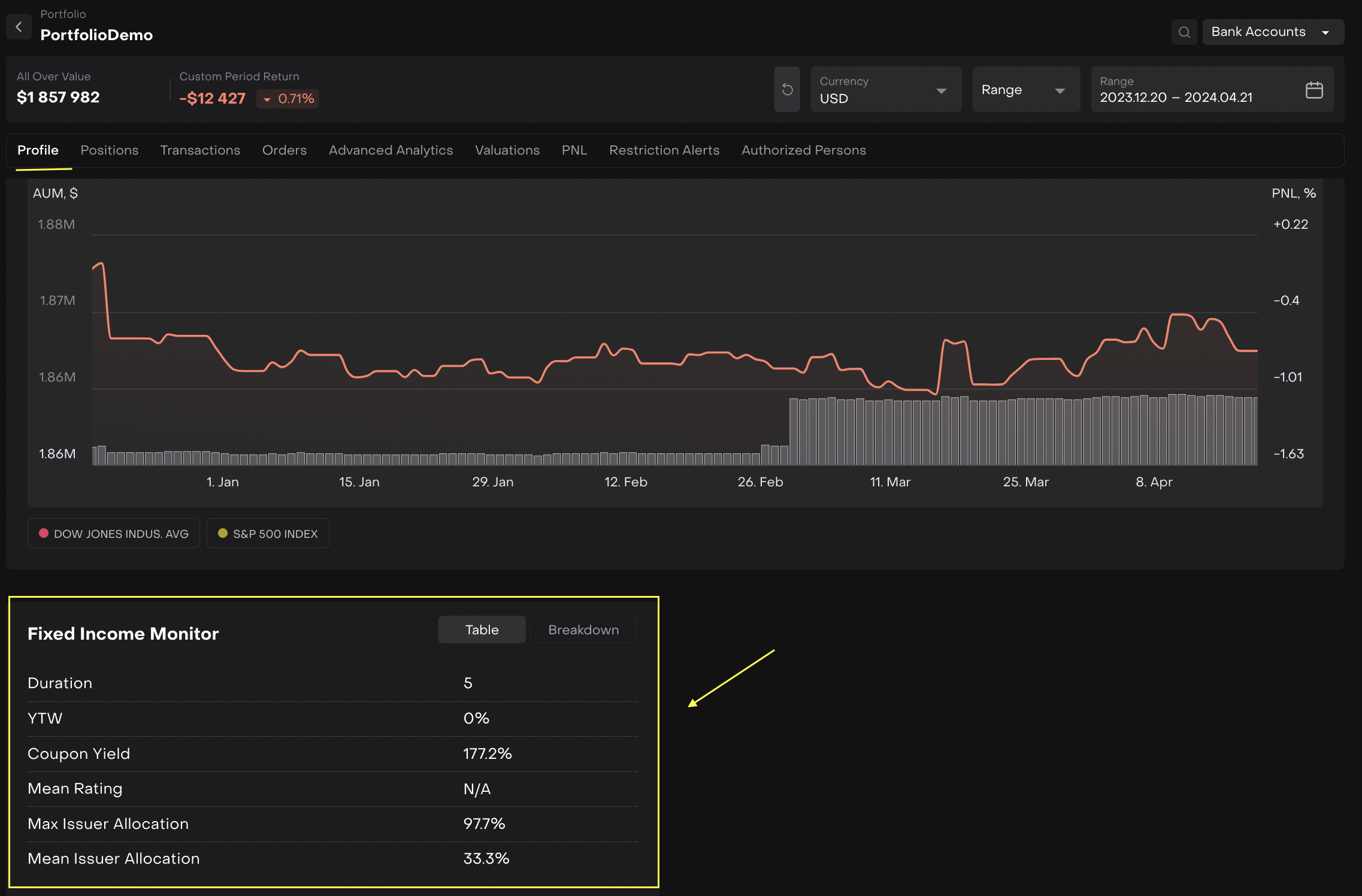Screen dimensions: 1362x896
Task: Switch Fixed Income Monitor to Breakdown
Action: (x=583, y=630)
